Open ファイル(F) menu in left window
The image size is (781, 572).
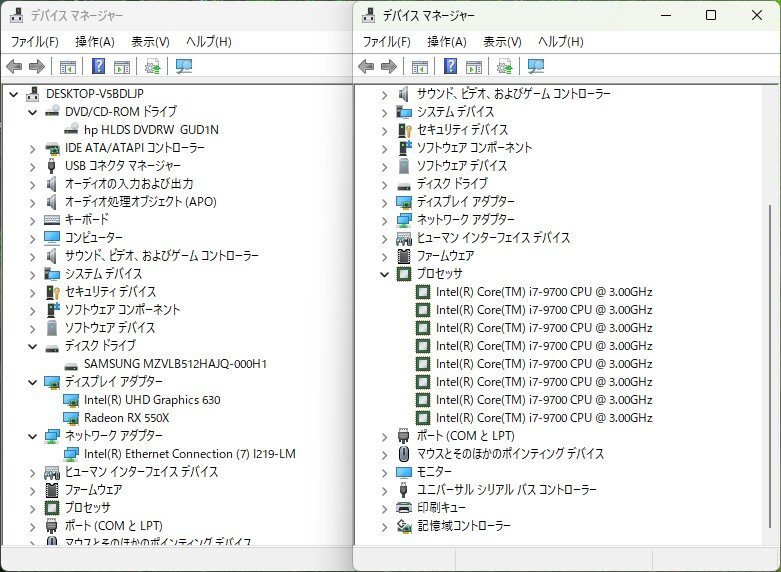34,42
